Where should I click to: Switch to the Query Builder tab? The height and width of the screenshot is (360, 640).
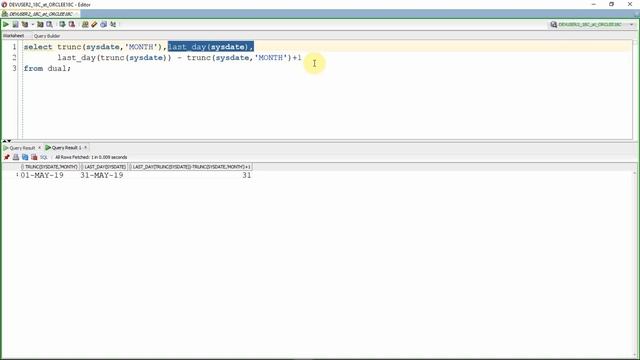click(x=47, y=36)
